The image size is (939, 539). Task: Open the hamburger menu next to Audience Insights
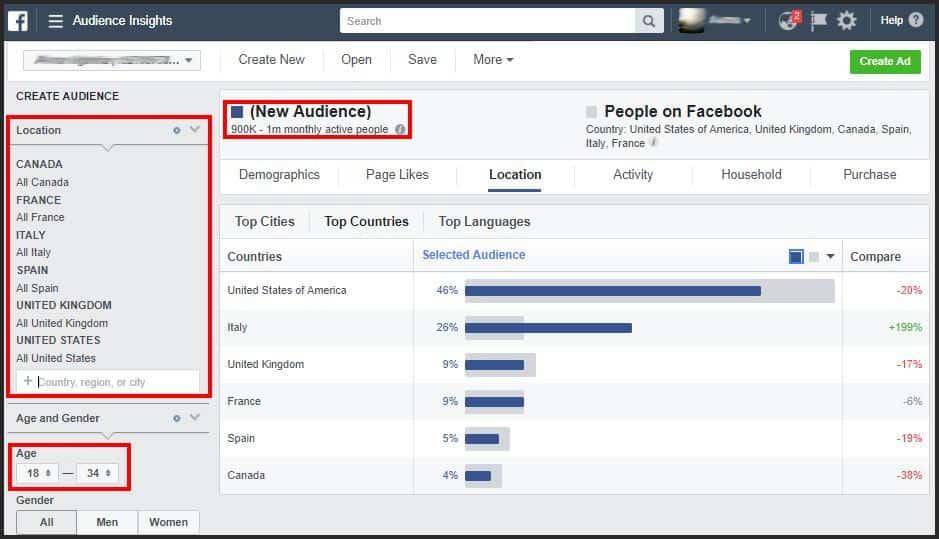tap(55, 21)
